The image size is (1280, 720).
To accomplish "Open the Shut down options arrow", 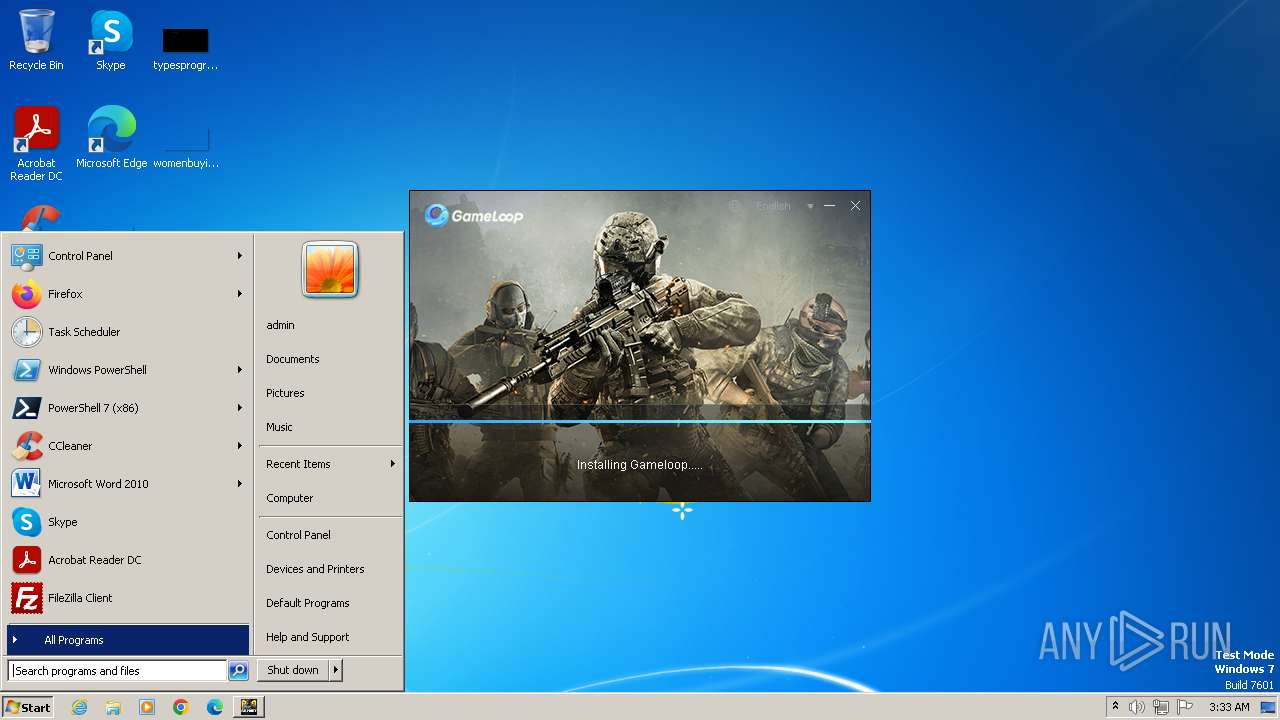I will tap(336, 670).
